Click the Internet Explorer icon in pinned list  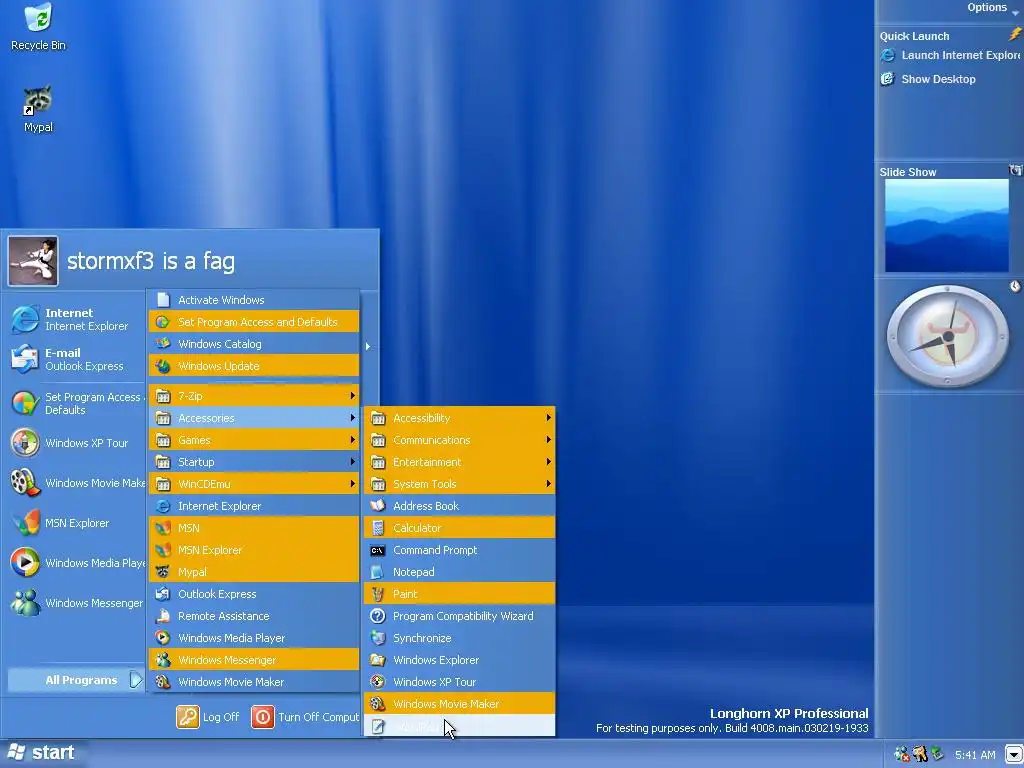point(25,319)
